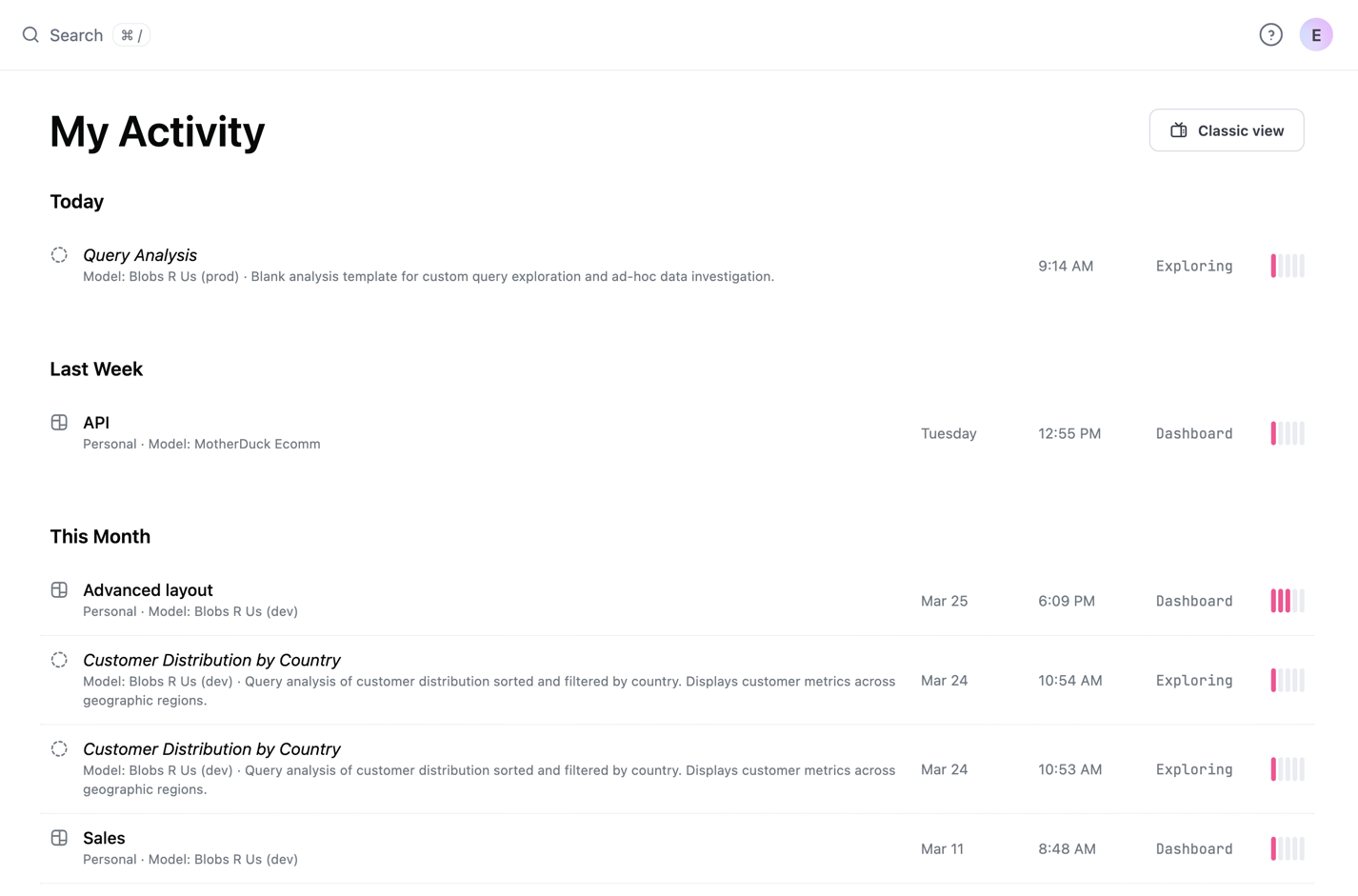Viewport: 1358px width, 896px height.
Task: Select the Dashboard icon next to Sales
Action: coord(59,837)
